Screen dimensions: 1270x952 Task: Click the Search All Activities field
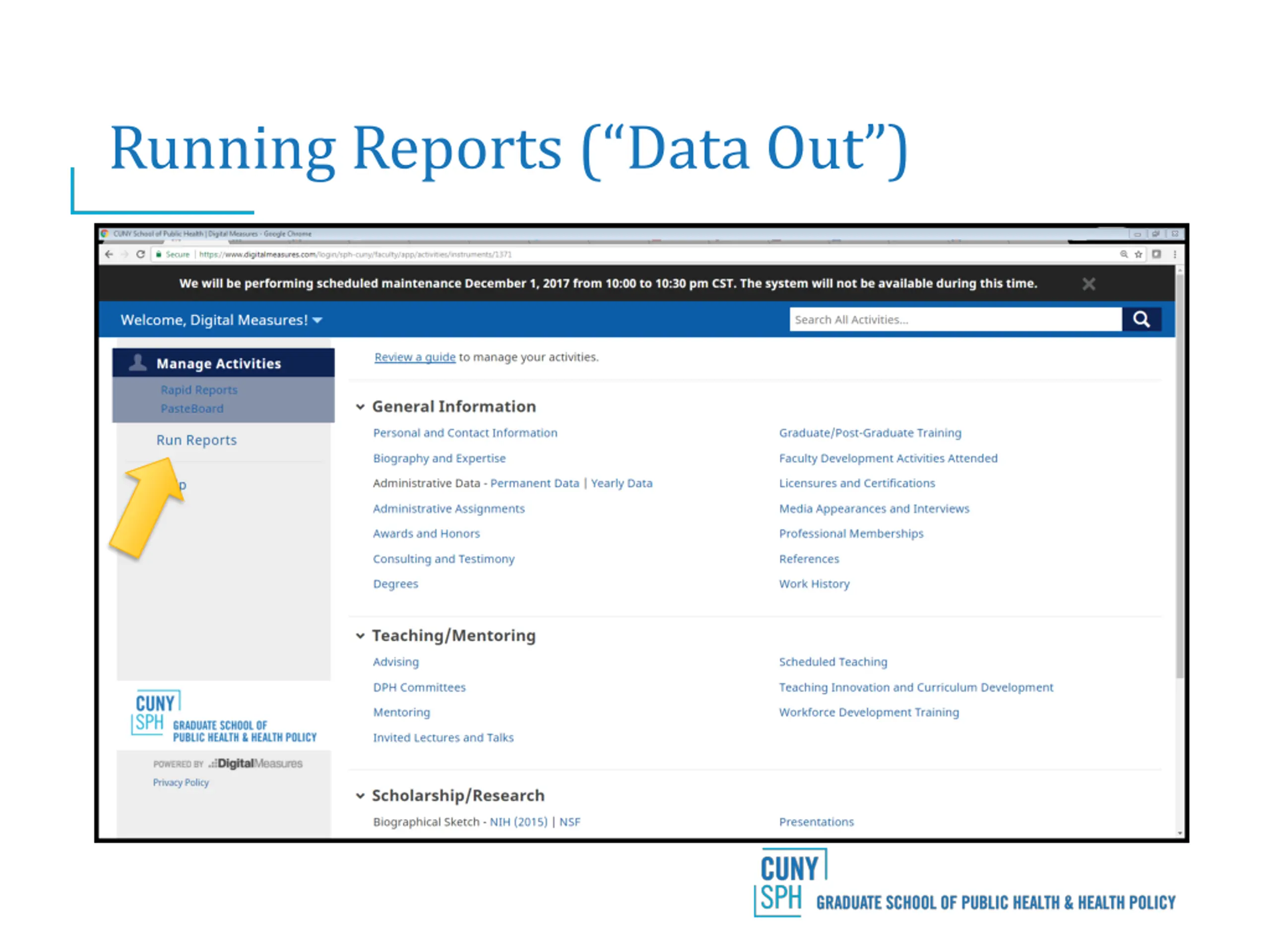(x=955, y=320)
